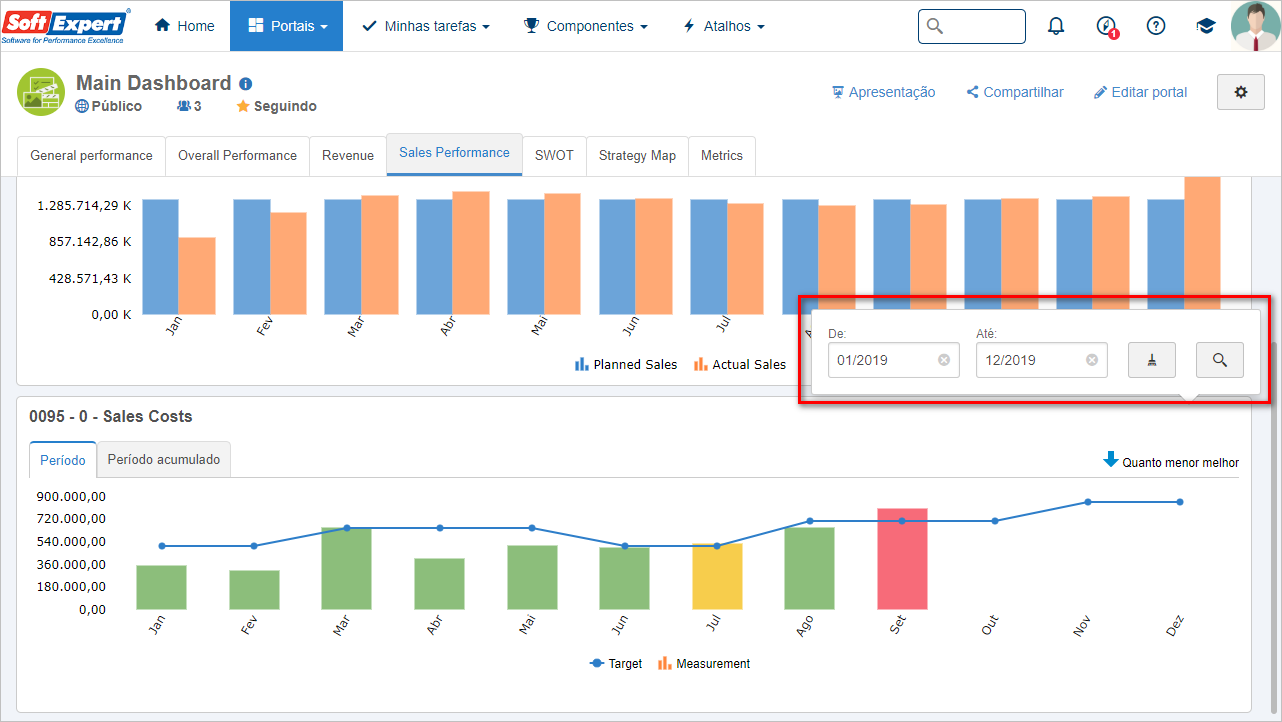Click the Dez target point
1282x722 pixels.
tap(1180, 502)
